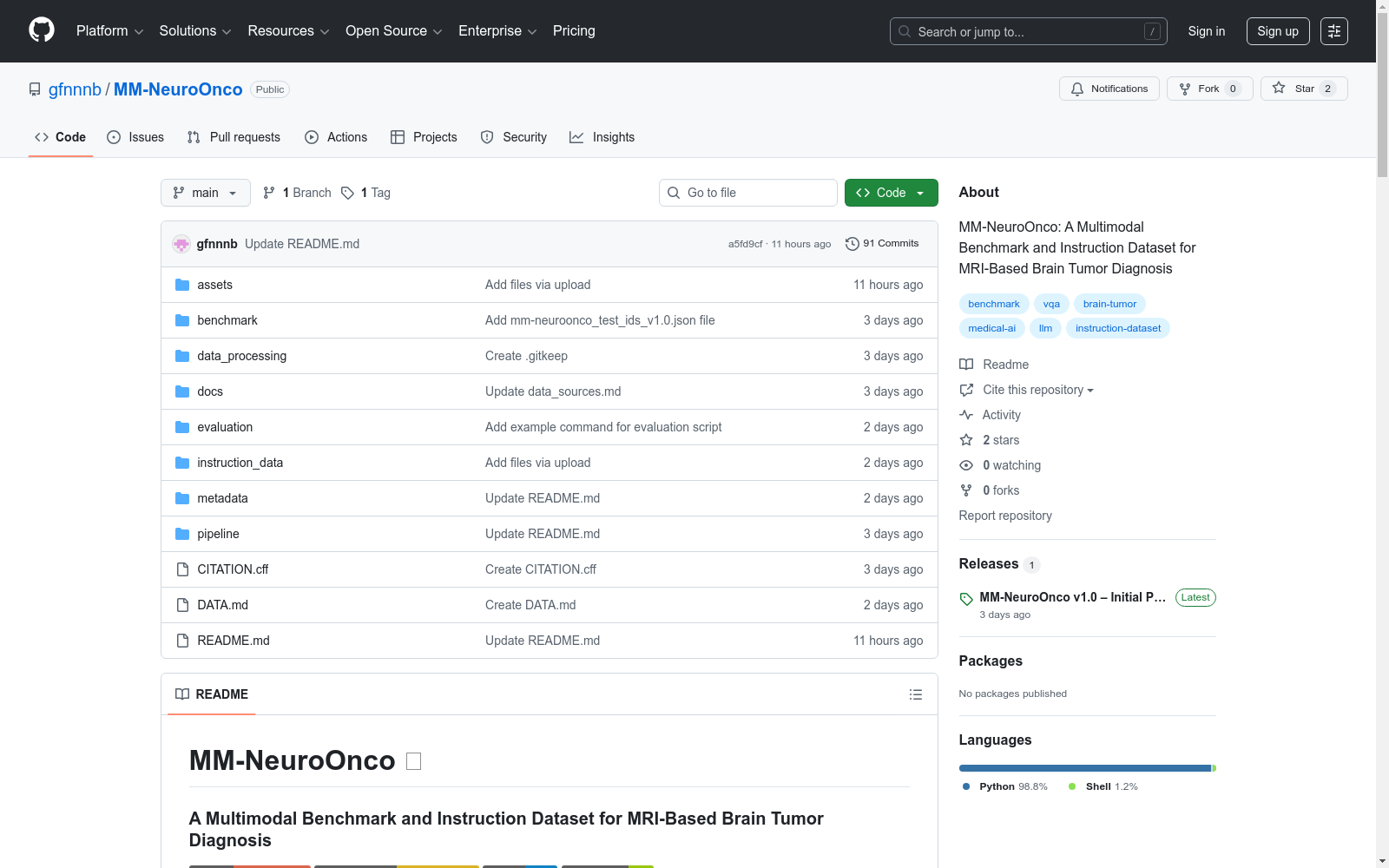1389x868 pixels.
Task: Click the Activity pulse icon
Action: [x=966, y=415]
